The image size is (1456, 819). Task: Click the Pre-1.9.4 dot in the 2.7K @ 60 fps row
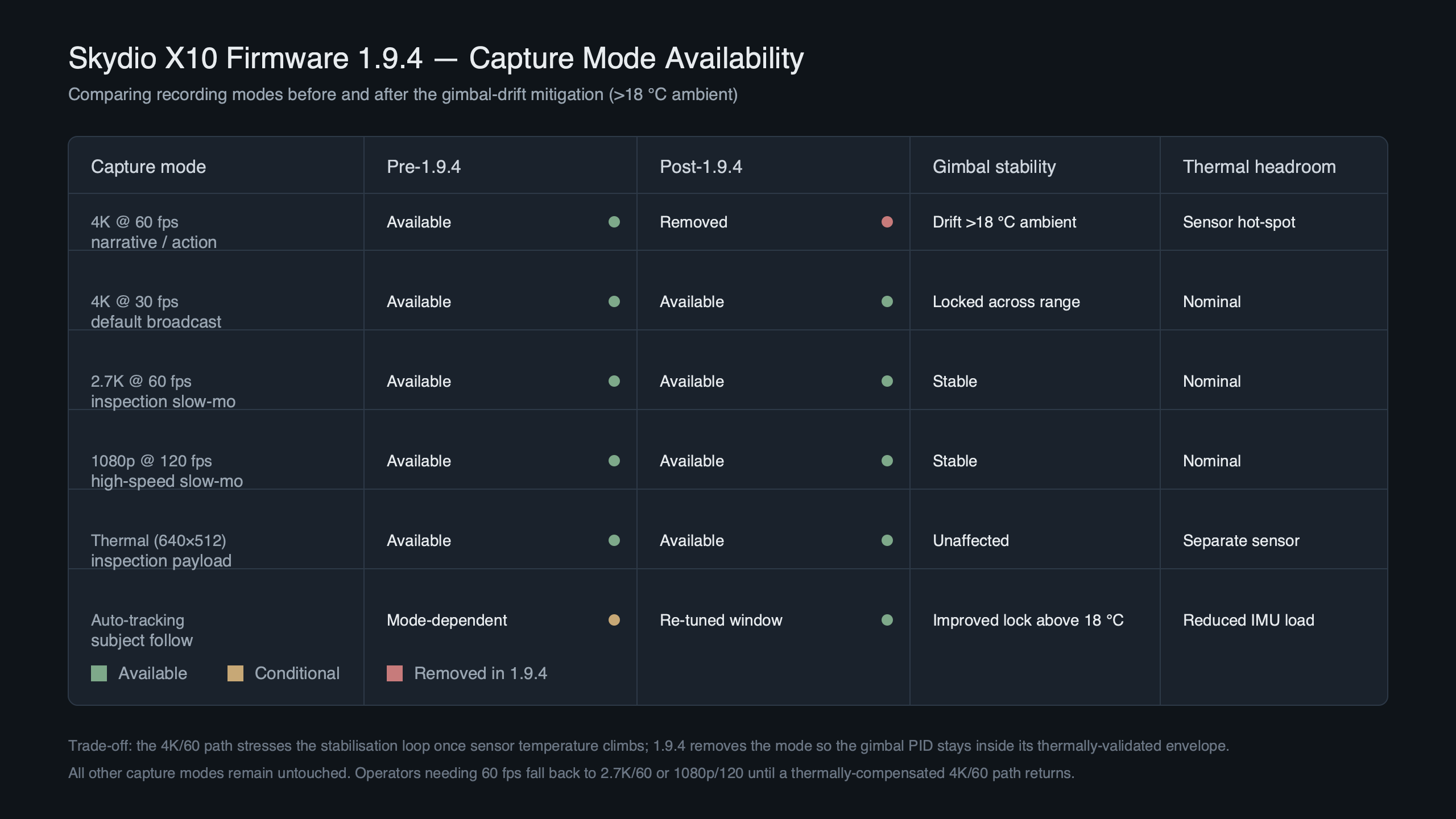click(614, 381)
